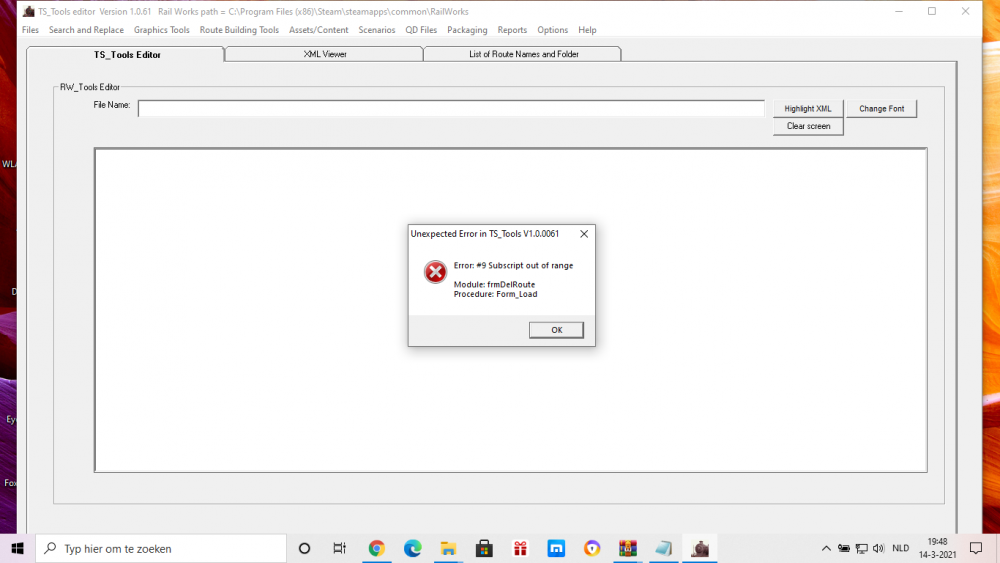Image resolution: width=1000 pixels, height=563 pixels.
Task: Open the Route Building Tools menu
Action: tap(239, 30)
